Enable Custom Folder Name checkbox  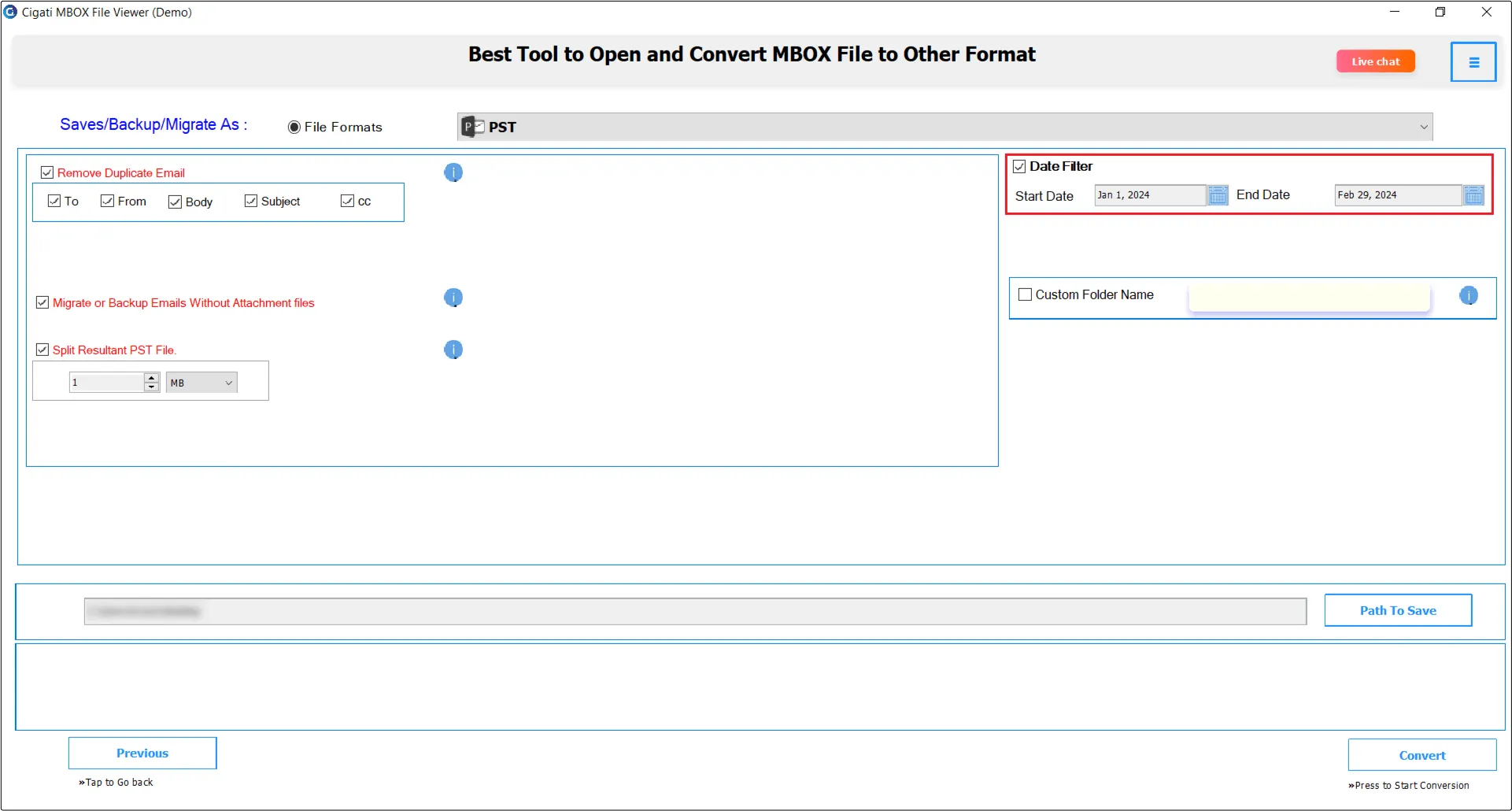(x=1025, y=294)
